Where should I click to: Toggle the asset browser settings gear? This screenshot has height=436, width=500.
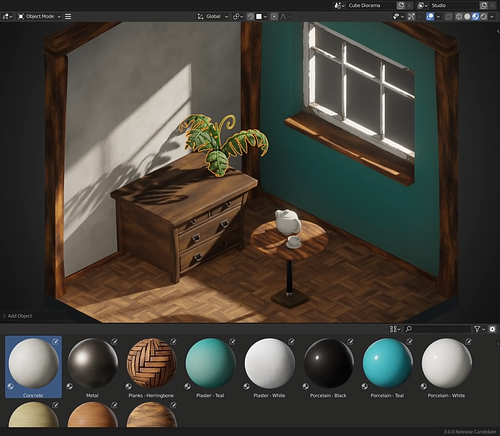click(x=492, y=329)
